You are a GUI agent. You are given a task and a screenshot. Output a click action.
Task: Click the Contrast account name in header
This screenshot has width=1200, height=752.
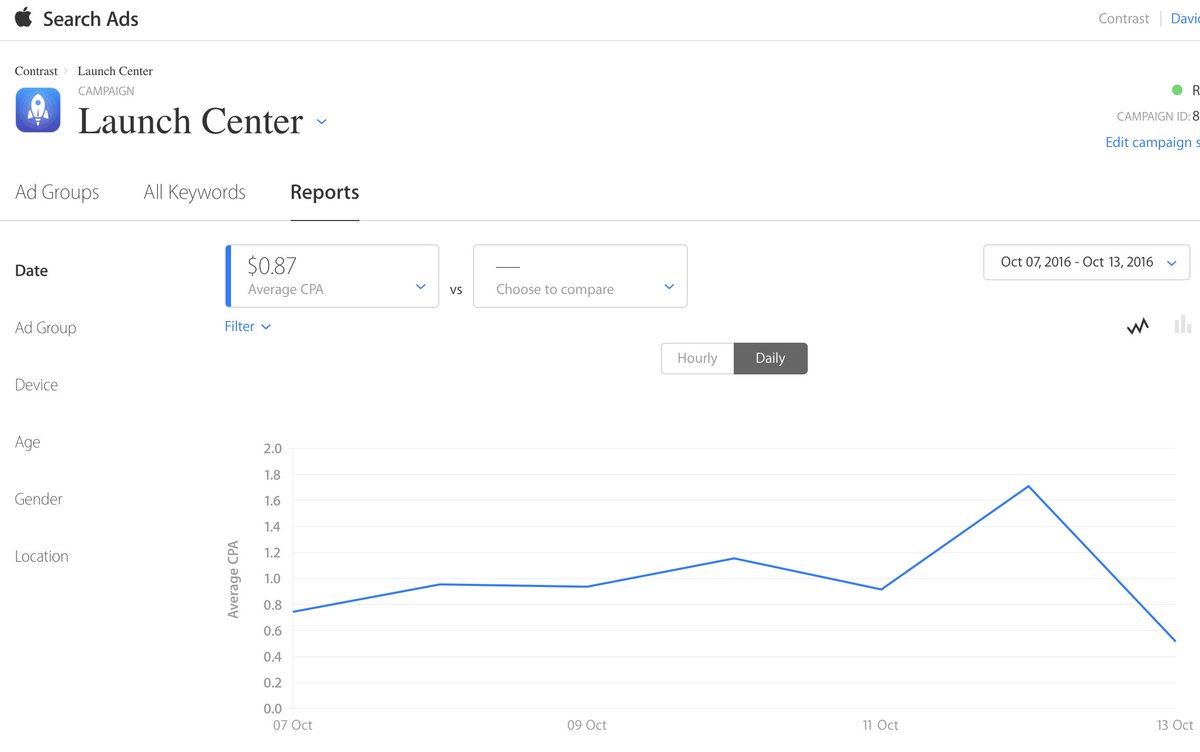pos(1124,18)
